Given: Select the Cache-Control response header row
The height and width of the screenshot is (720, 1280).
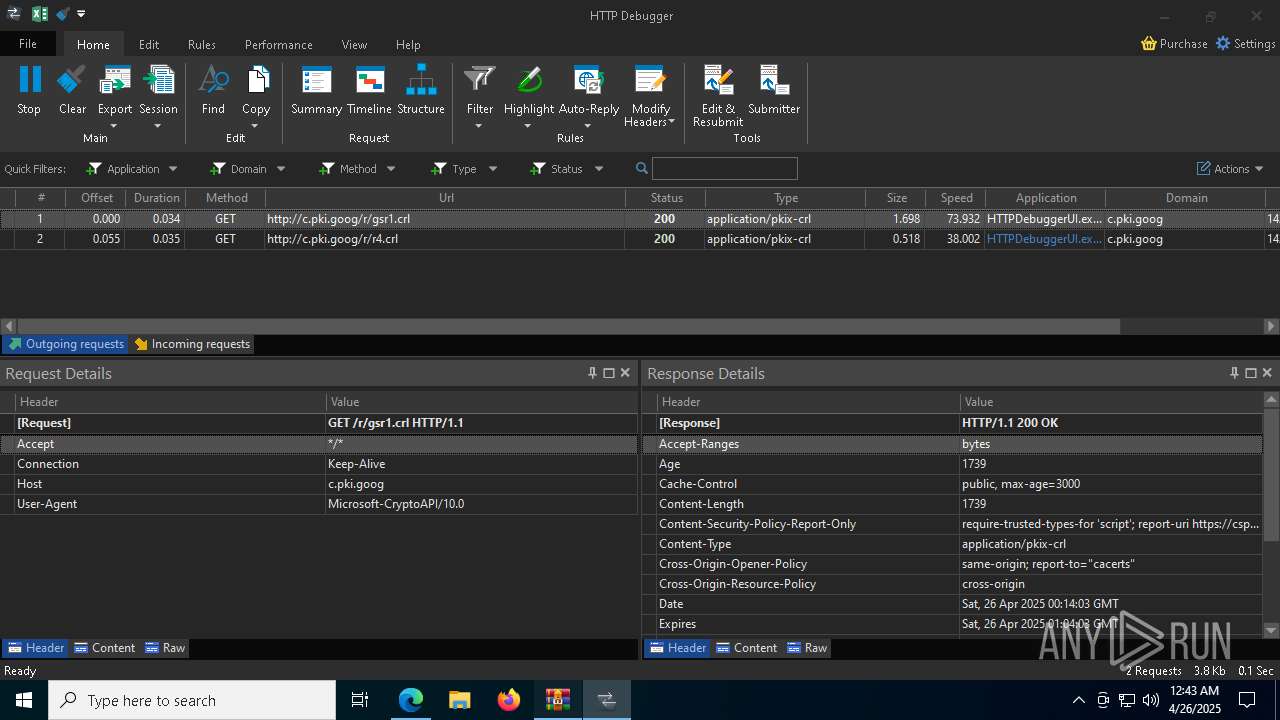Looking at the screenshot, I should point(952,484).
